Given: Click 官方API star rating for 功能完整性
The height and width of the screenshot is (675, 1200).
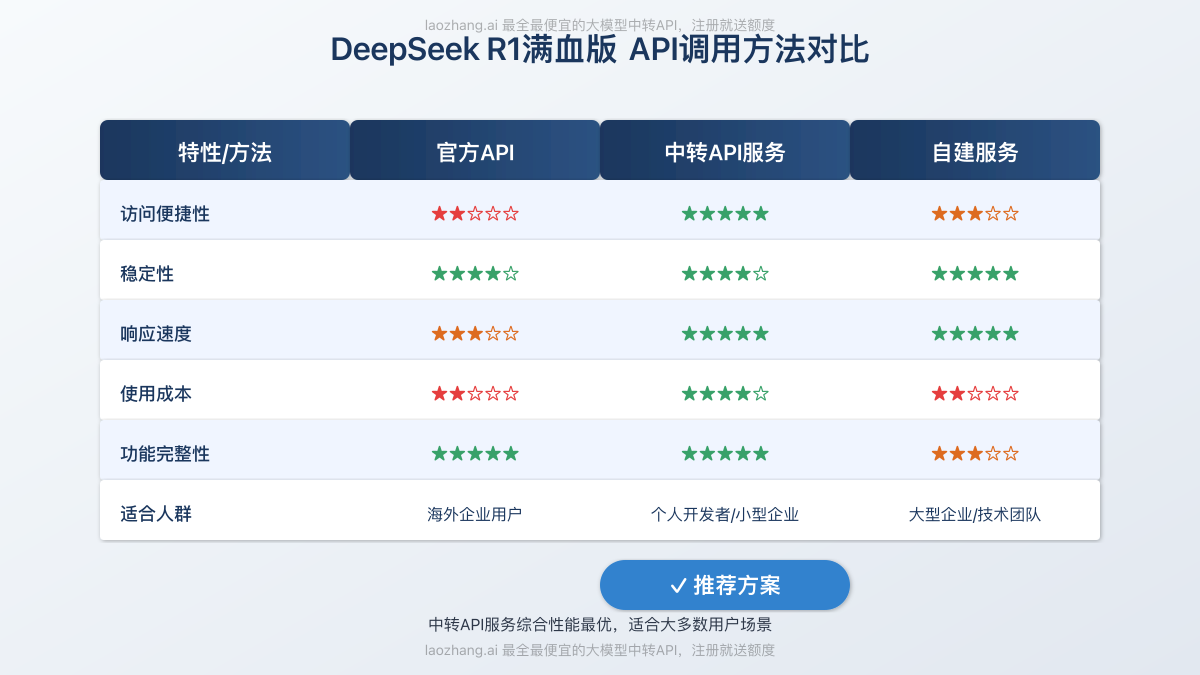Looking at the screenshot, I should [x=475, y=453].
